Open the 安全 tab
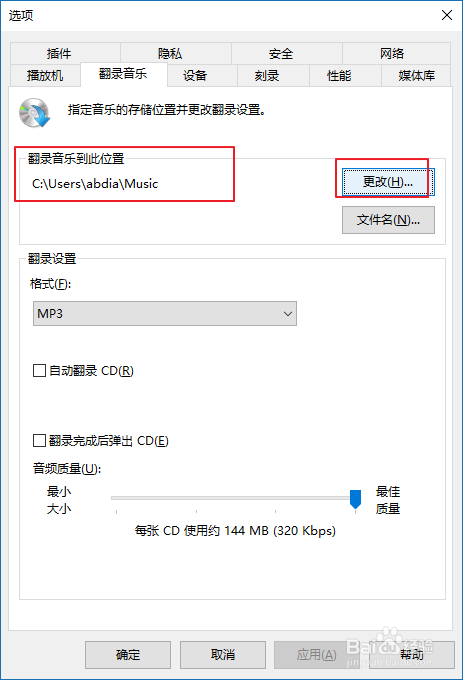The height and width of the screenshot is (680, 463). pos(280,53)
